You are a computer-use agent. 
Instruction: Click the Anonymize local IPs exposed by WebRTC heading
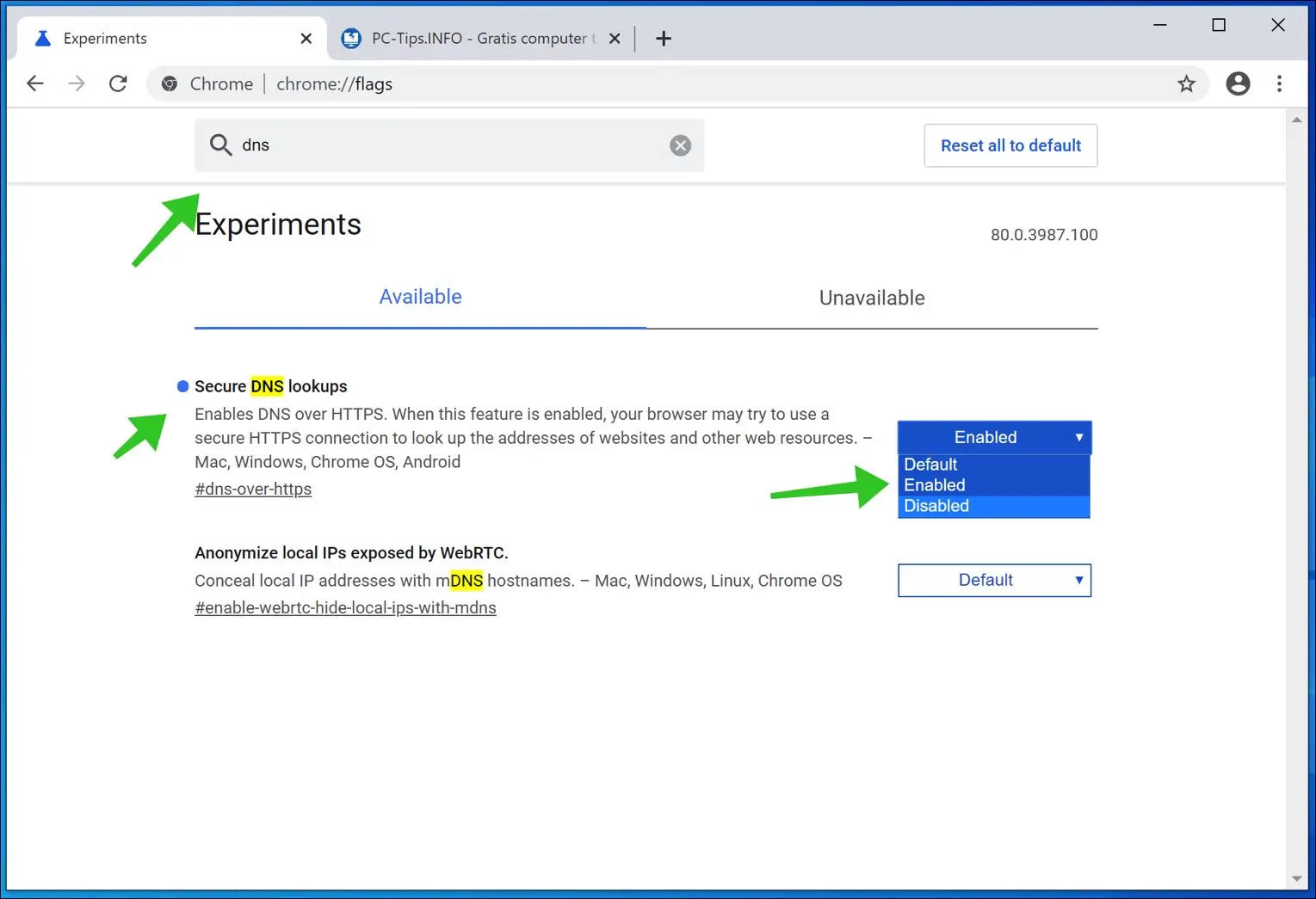point(351,552)
